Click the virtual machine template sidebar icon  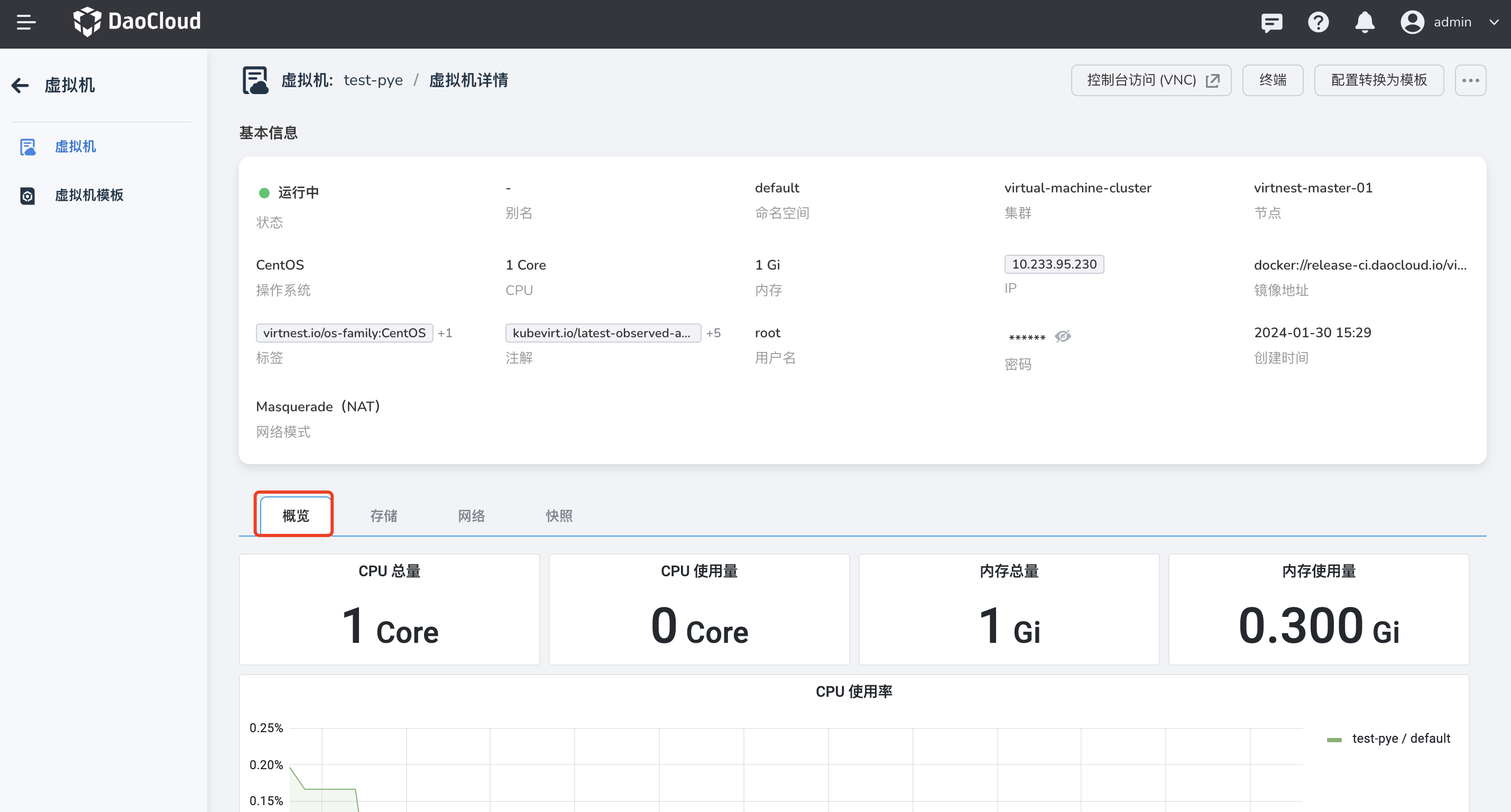[27, 196]
